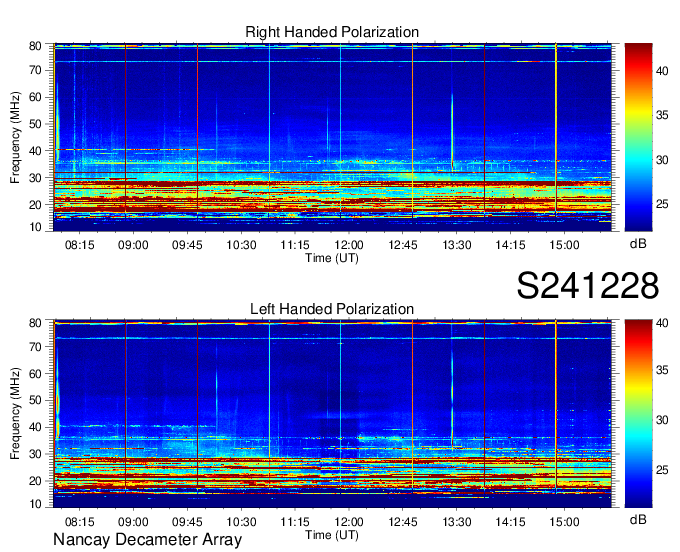Click the 40 MHz tick label of Left Handed plot
Image resolution: width=680 pixels, height=552 pixels.
[x=35, y=428]
